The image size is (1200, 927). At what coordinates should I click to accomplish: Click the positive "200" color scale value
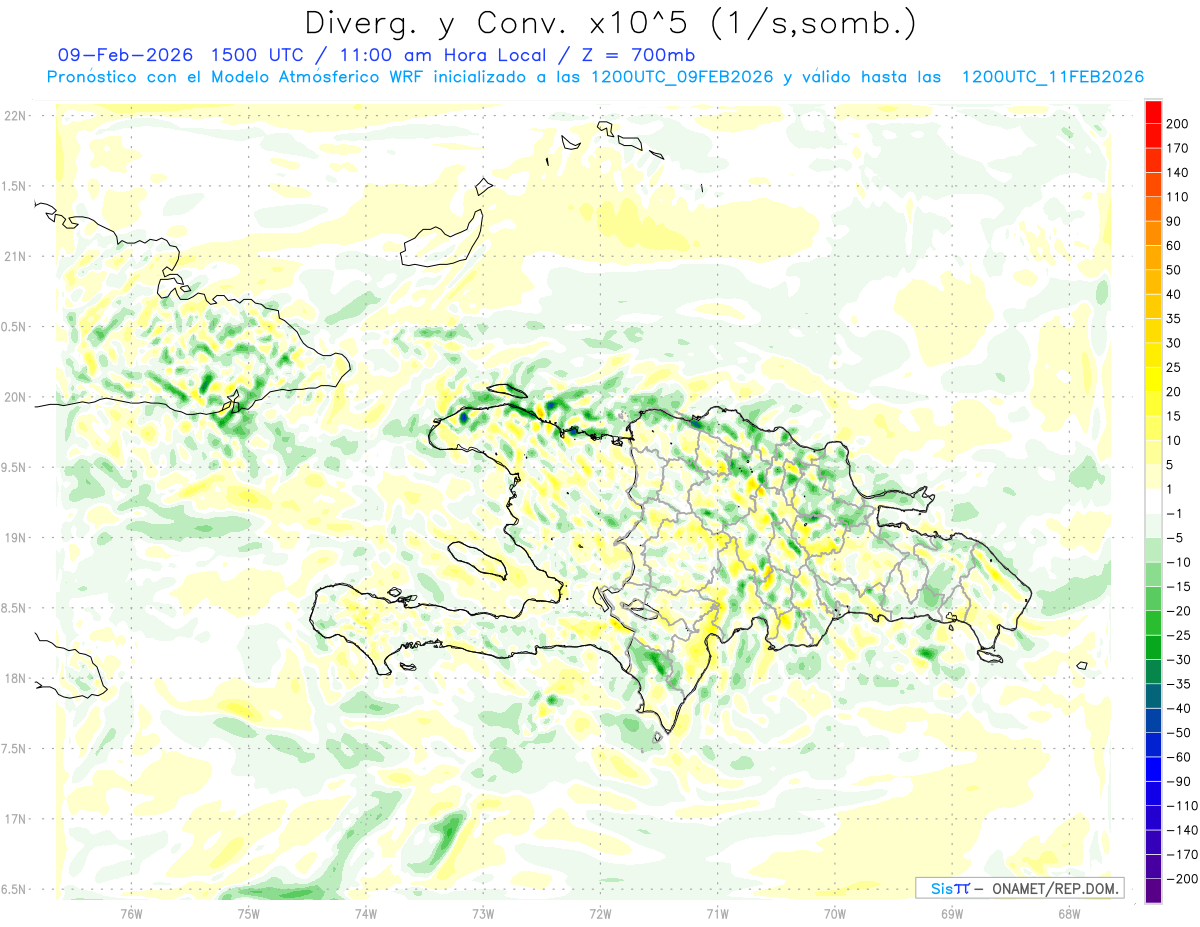(1177, 123)
